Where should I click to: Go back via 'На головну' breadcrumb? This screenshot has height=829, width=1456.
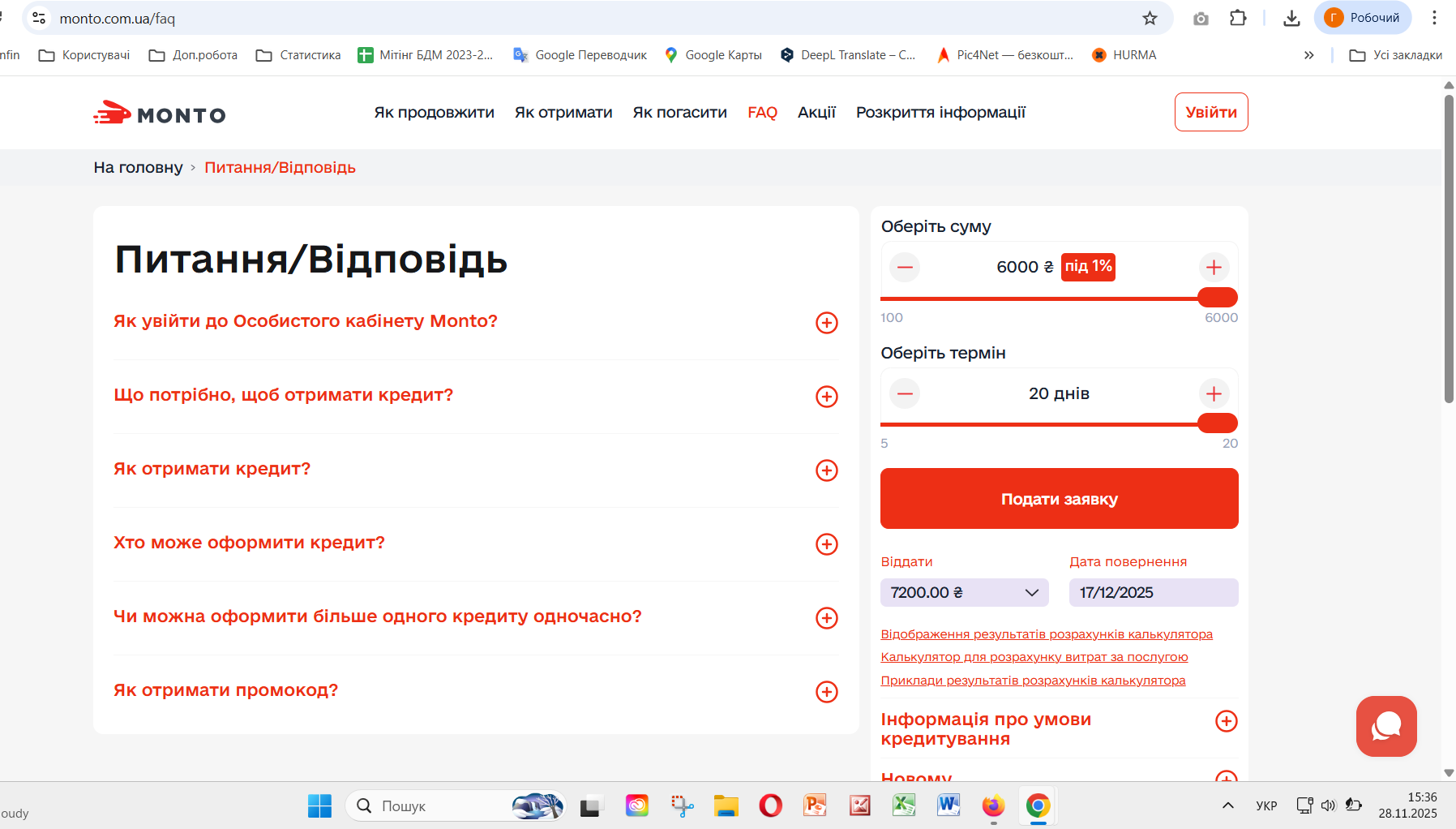pyautogui.click(x=138, y=167)
